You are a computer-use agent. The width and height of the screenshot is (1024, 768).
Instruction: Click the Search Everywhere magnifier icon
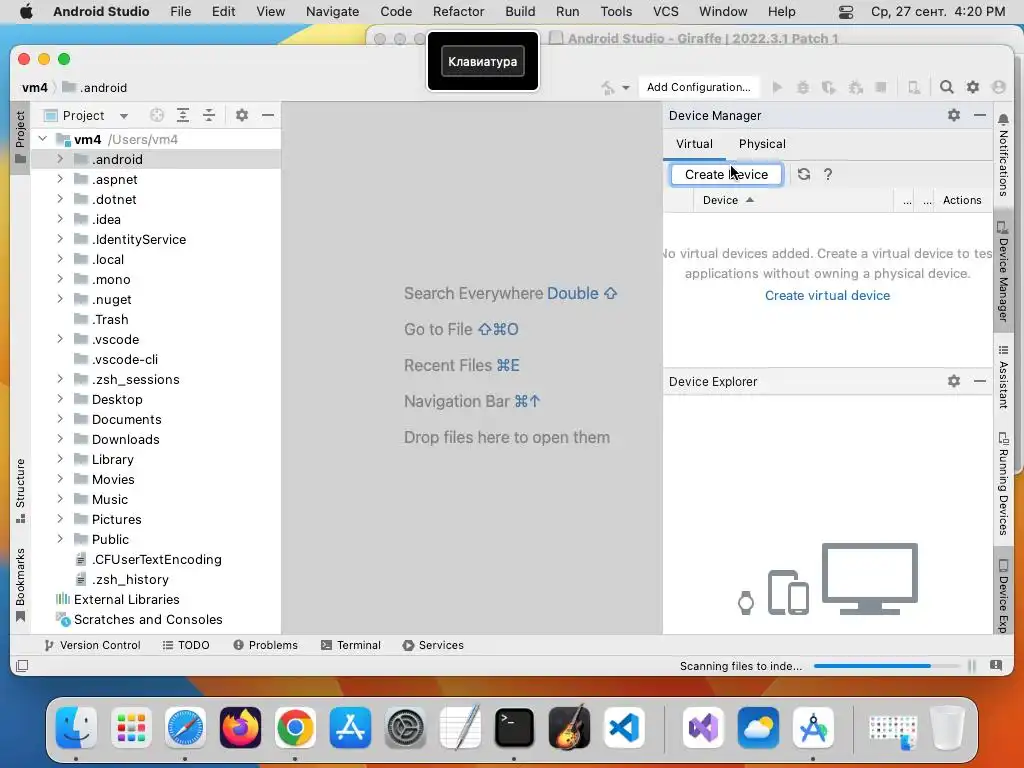tap(946, 88)
